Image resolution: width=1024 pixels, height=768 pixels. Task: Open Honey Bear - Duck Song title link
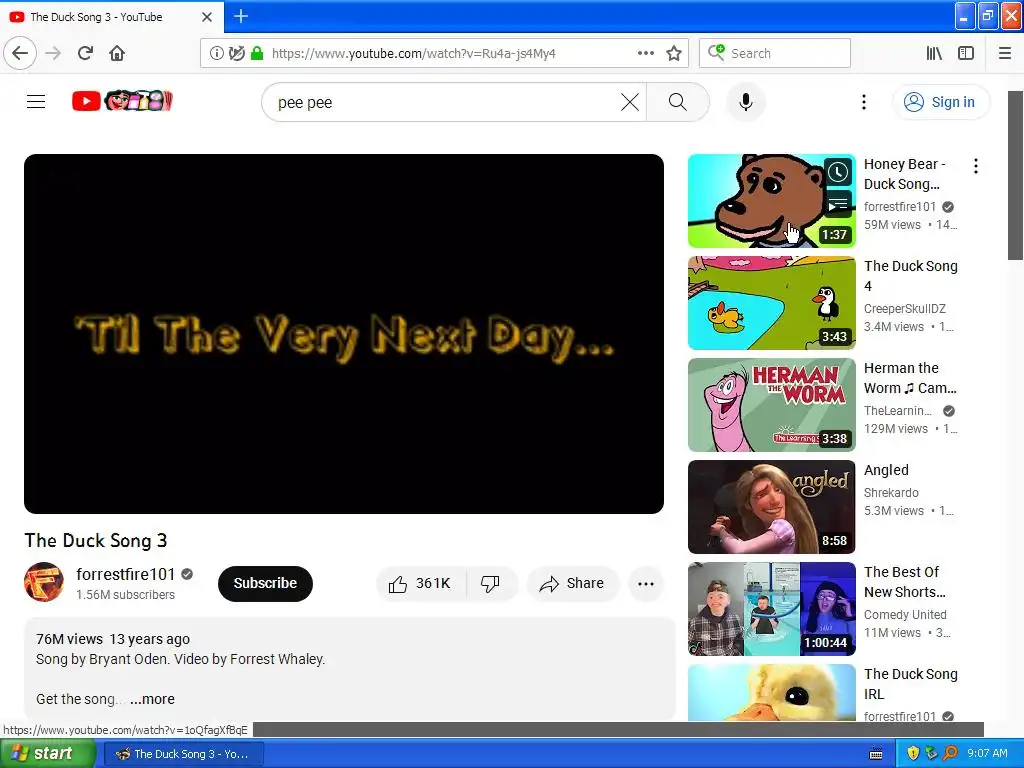[904, 174]
